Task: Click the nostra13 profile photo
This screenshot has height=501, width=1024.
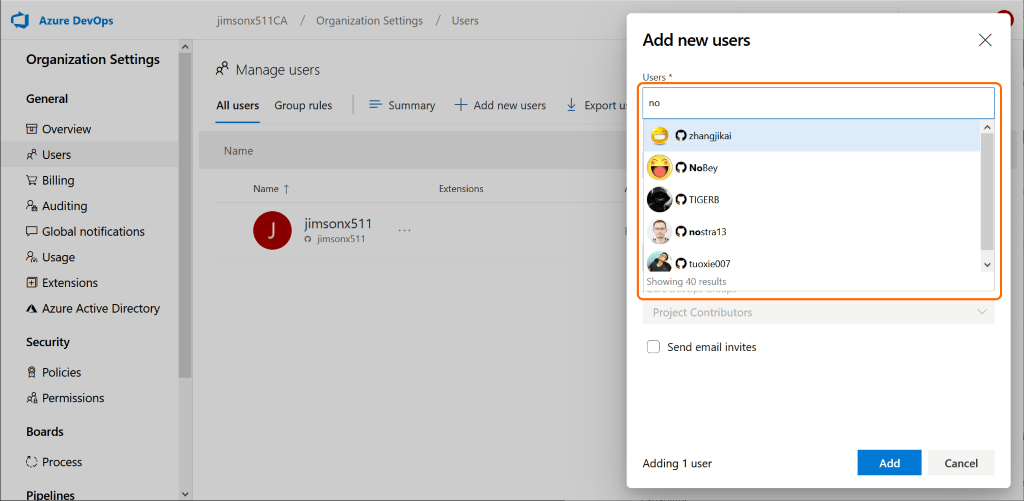Action: coord(660,232)
